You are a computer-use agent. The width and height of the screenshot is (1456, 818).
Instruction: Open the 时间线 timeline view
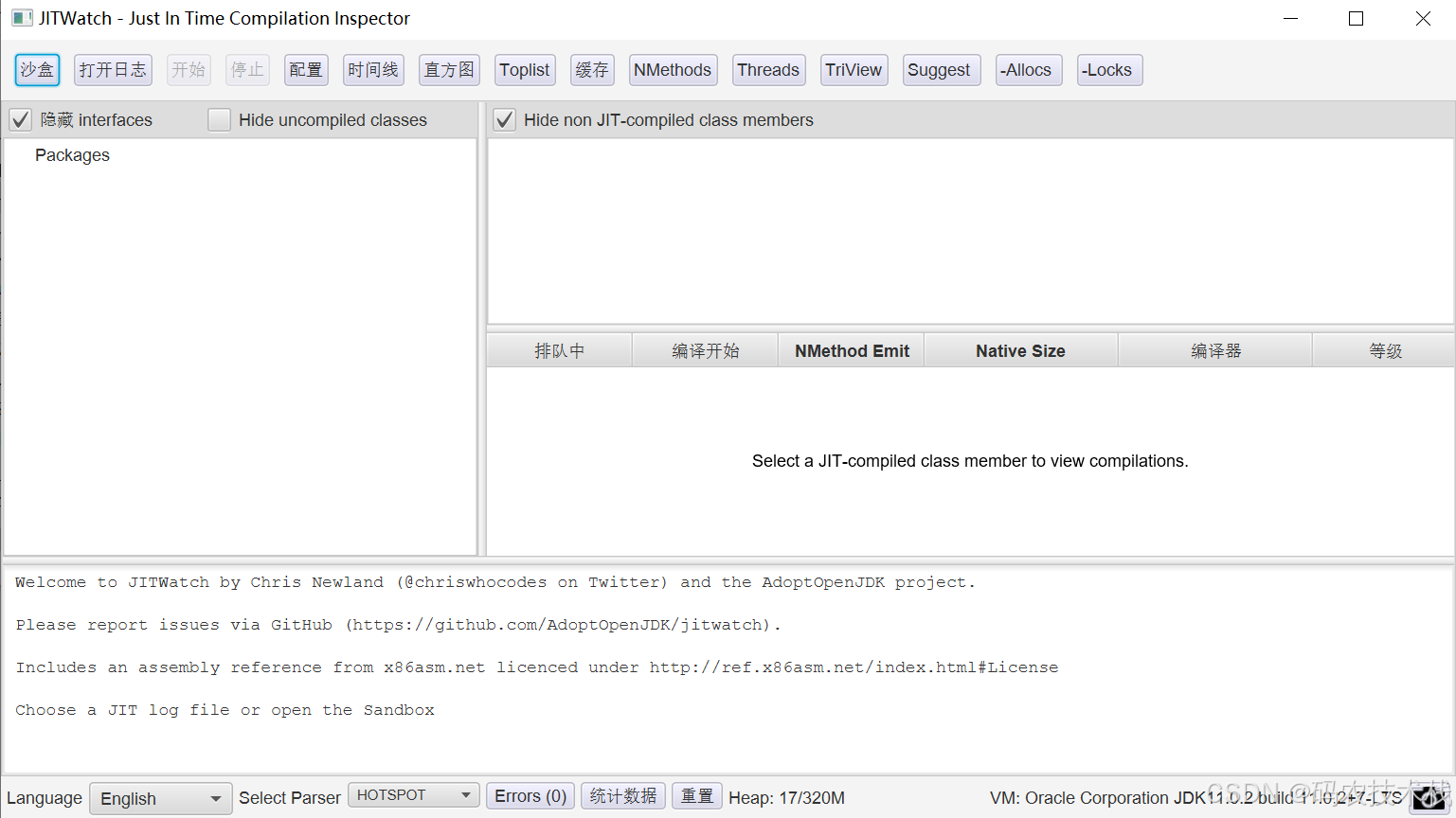pos(373,70)
